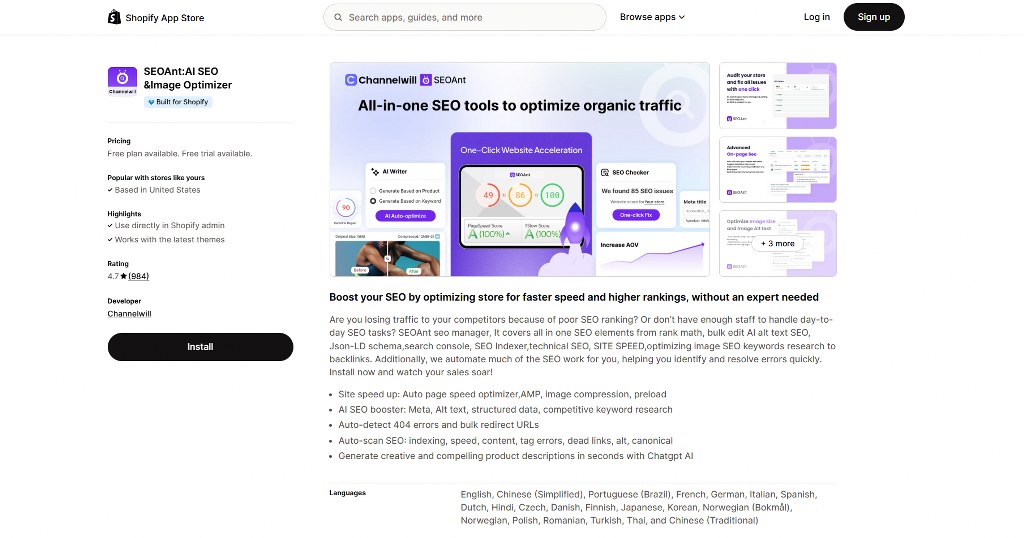
Task: Click the SEOAnt purple app icon
Action: [x=122, y=80]
